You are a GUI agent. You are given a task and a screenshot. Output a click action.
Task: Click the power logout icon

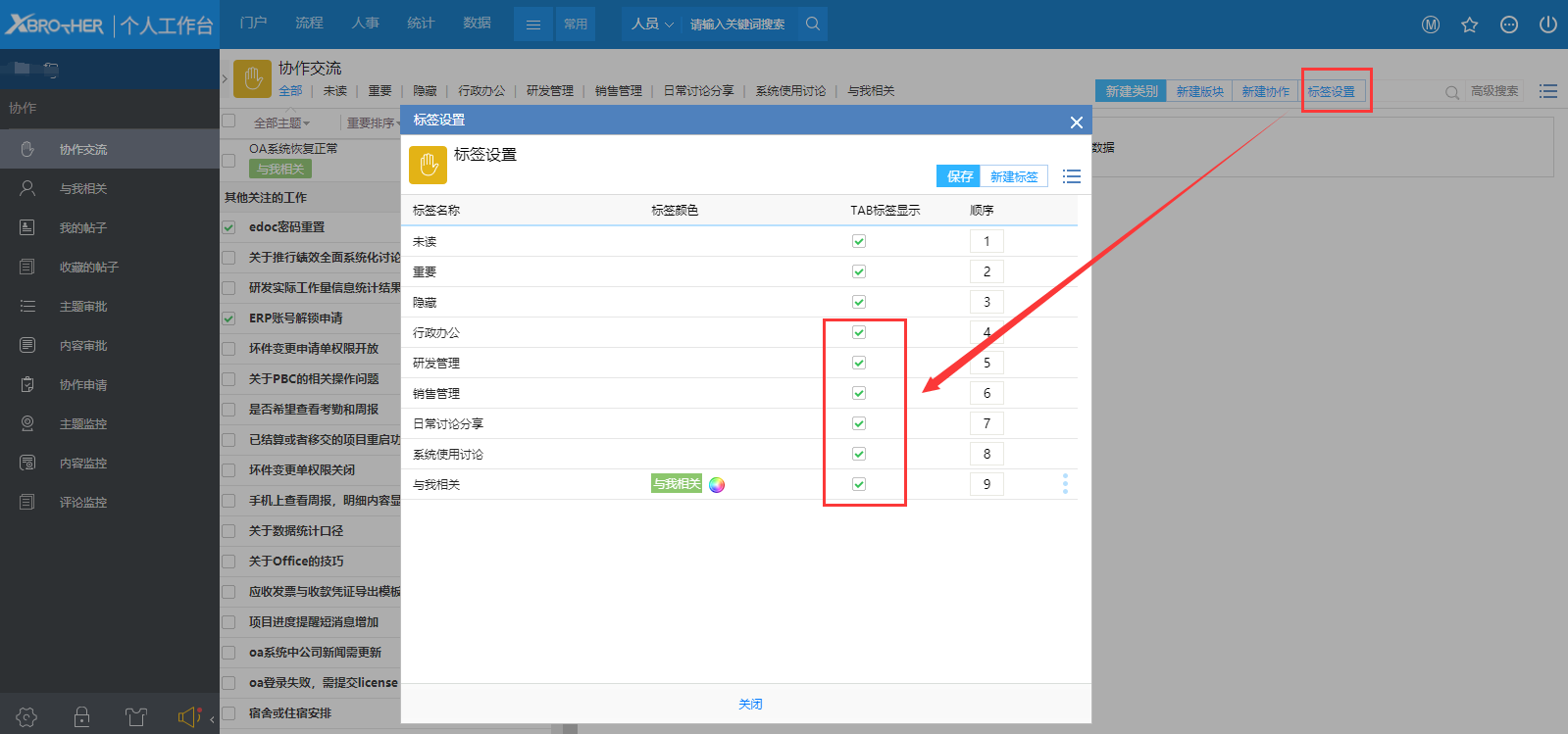point(1547,24)
